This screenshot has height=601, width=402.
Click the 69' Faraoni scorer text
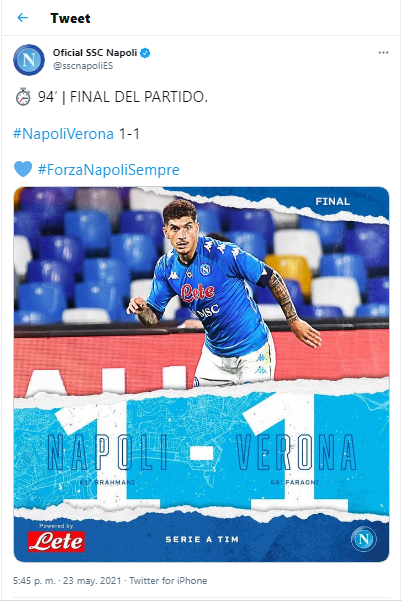click(x=294, y=482)
